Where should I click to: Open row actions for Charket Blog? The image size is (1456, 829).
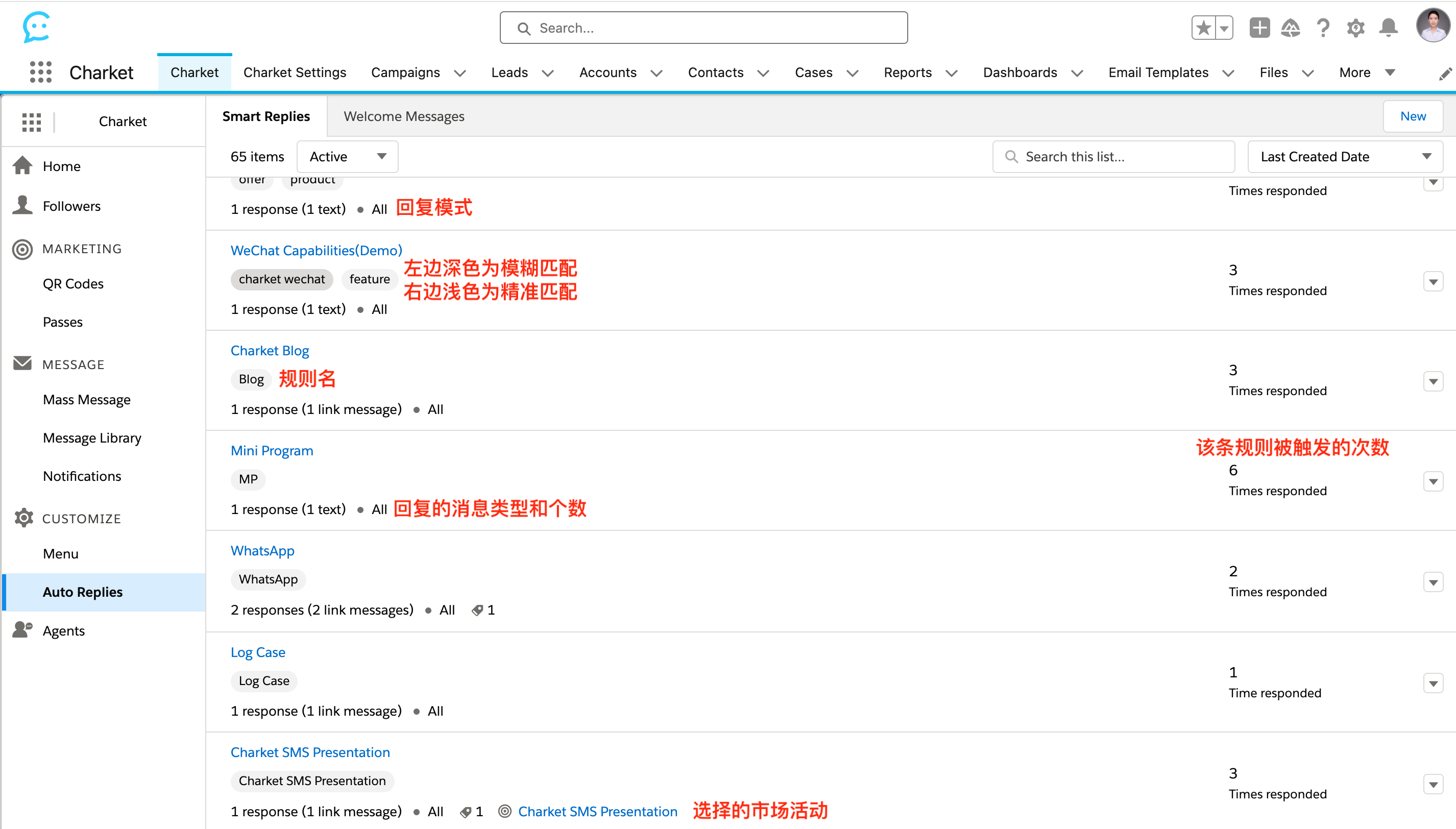[x=1433, y=382]
